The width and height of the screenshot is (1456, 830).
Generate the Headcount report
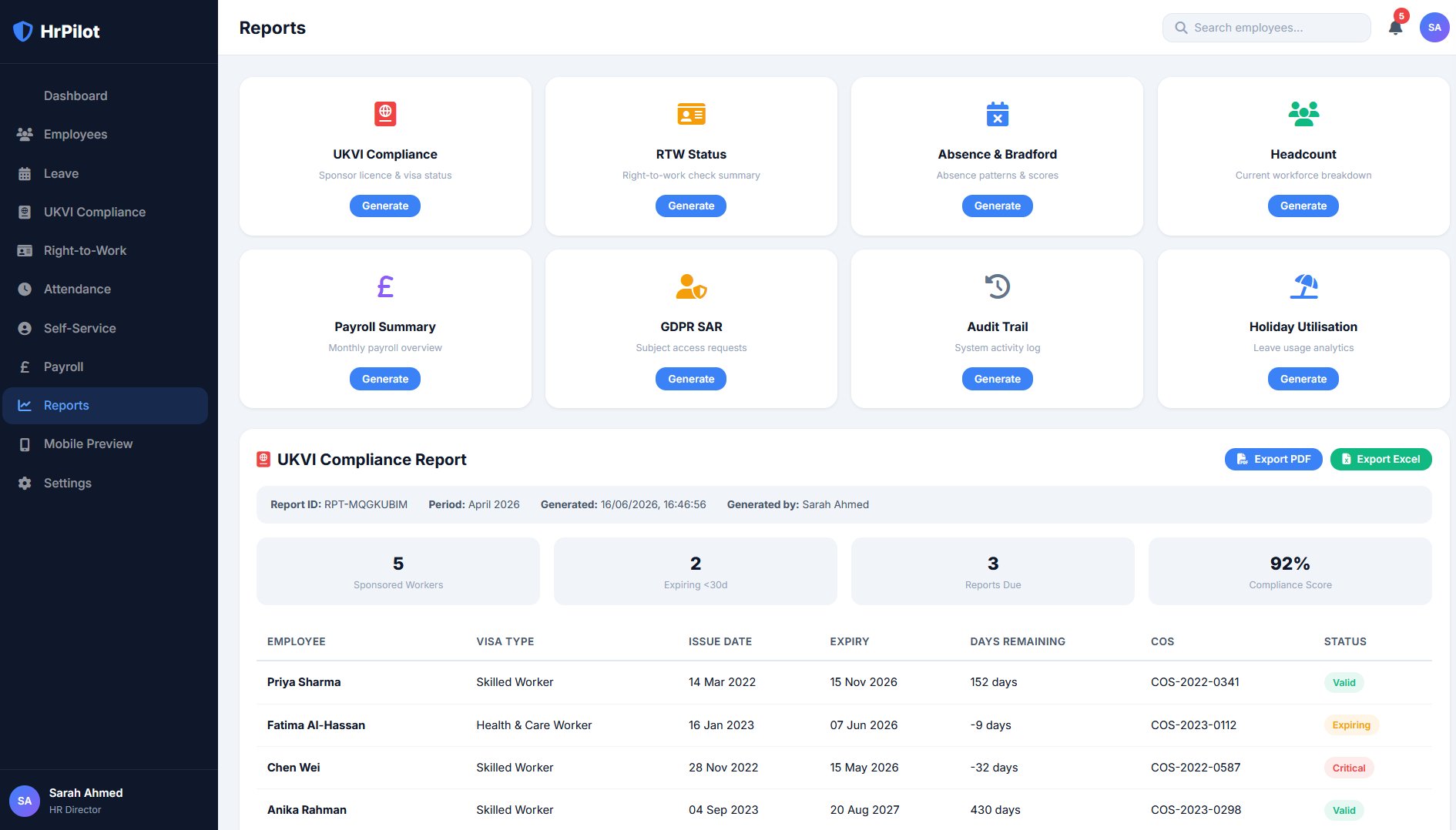click(1303, 206)
